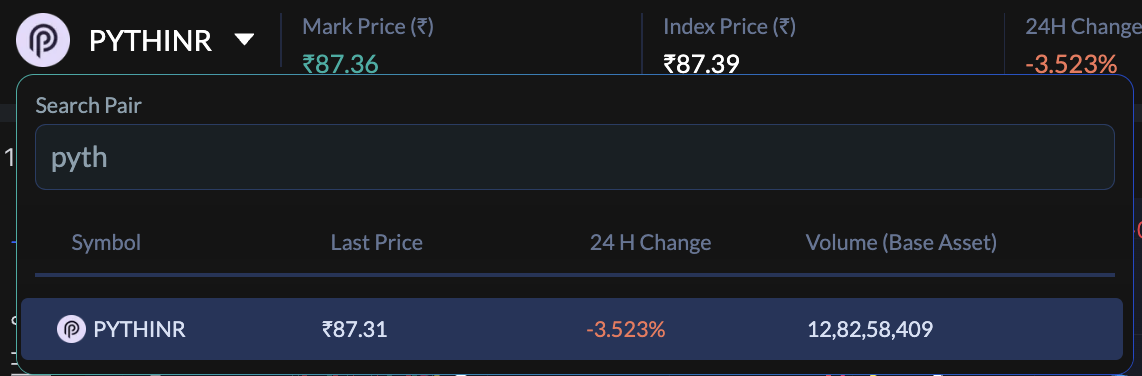Viewport: 1142px width, 376px height.
Task: Click the green ₹87.36 mark price value
Action: click(x=340, y=65)
